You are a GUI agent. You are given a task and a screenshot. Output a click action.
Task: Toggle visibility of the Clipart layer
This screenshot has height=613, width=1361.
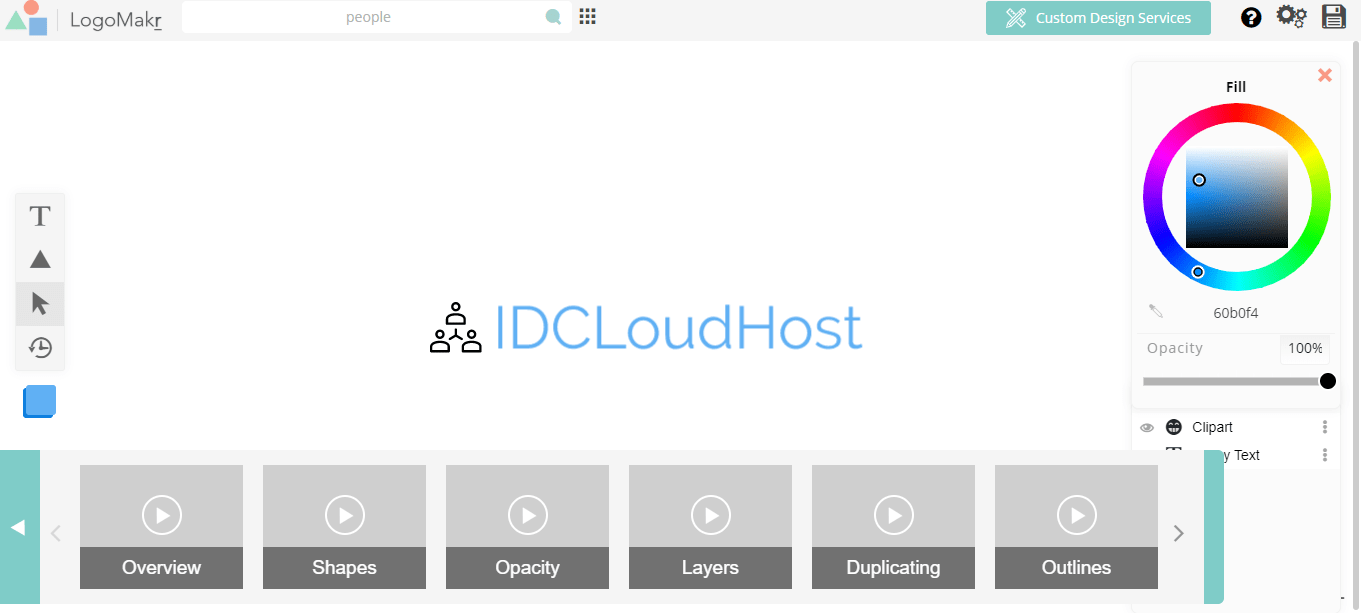(x=1147, y=428)
